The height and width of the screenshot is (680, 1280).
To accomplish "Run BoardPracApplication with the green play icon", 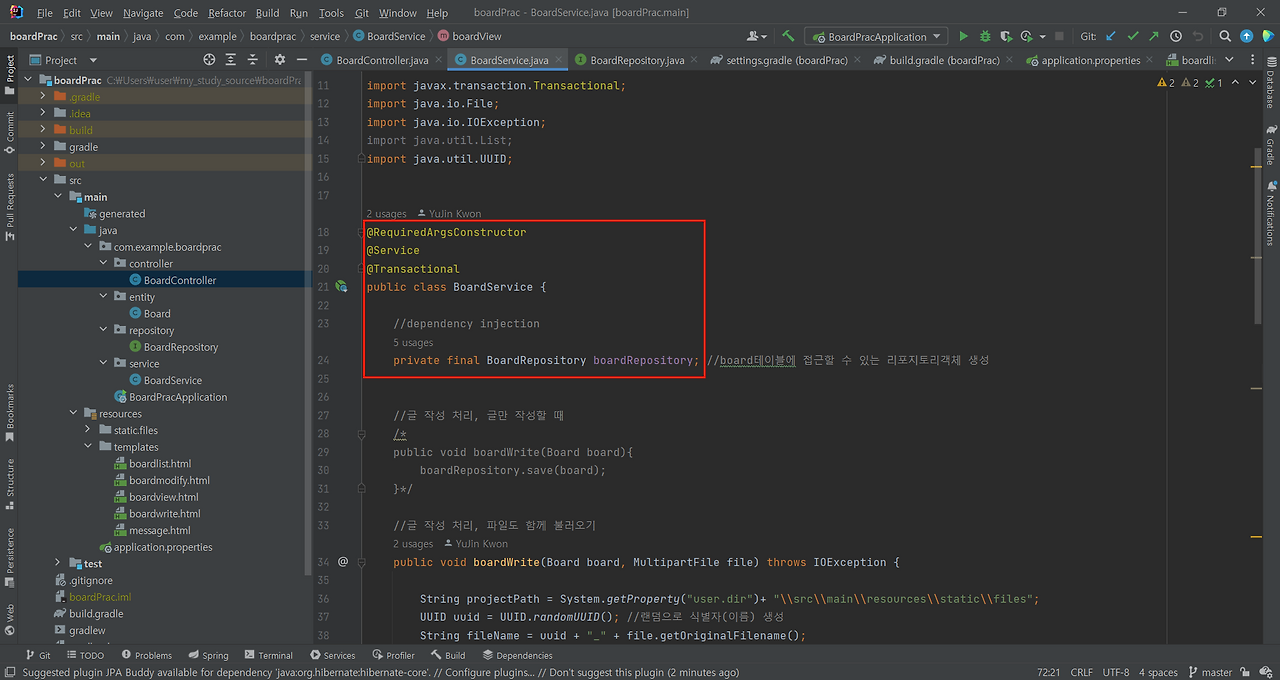I will click(963, 36).
